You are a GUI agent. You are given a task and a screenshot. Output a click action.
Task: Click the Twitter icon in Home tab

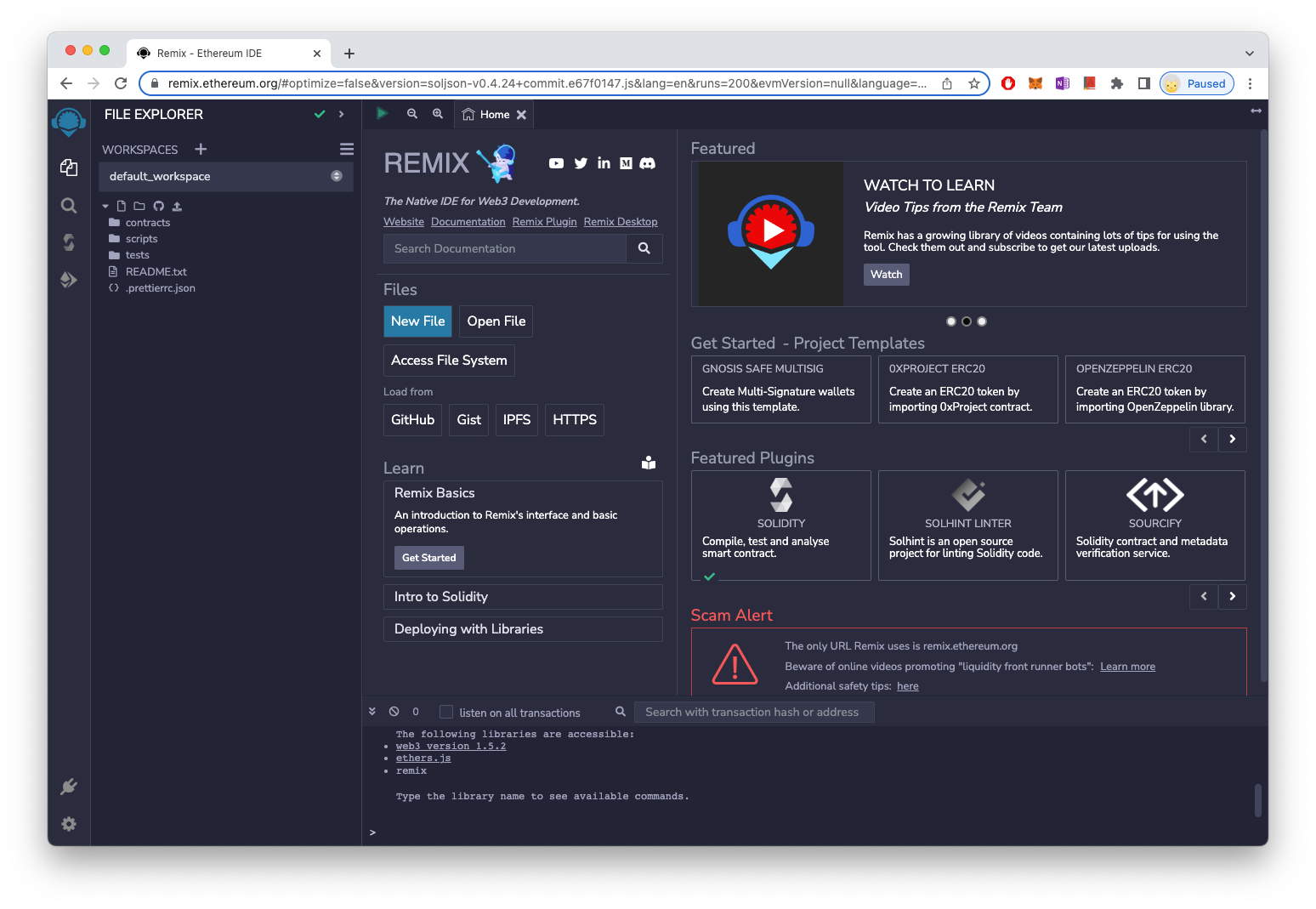click(x=581, y=163)
